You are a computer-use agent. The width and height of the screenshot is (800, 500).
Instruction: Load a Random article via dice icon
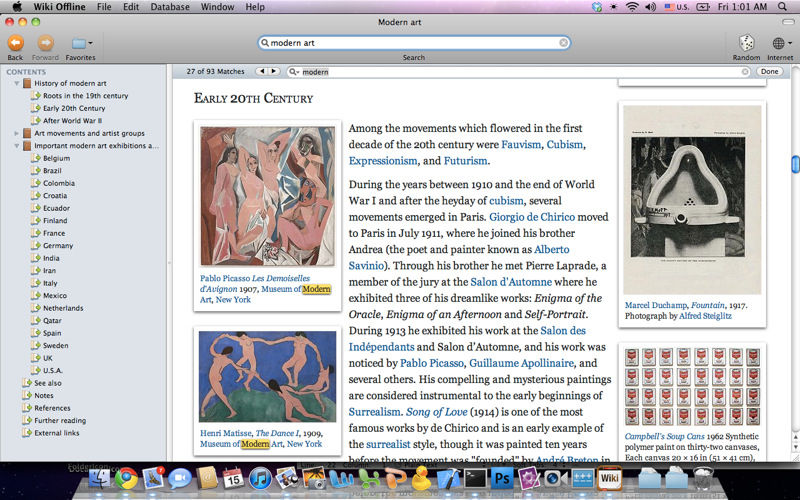coord(746,43)
